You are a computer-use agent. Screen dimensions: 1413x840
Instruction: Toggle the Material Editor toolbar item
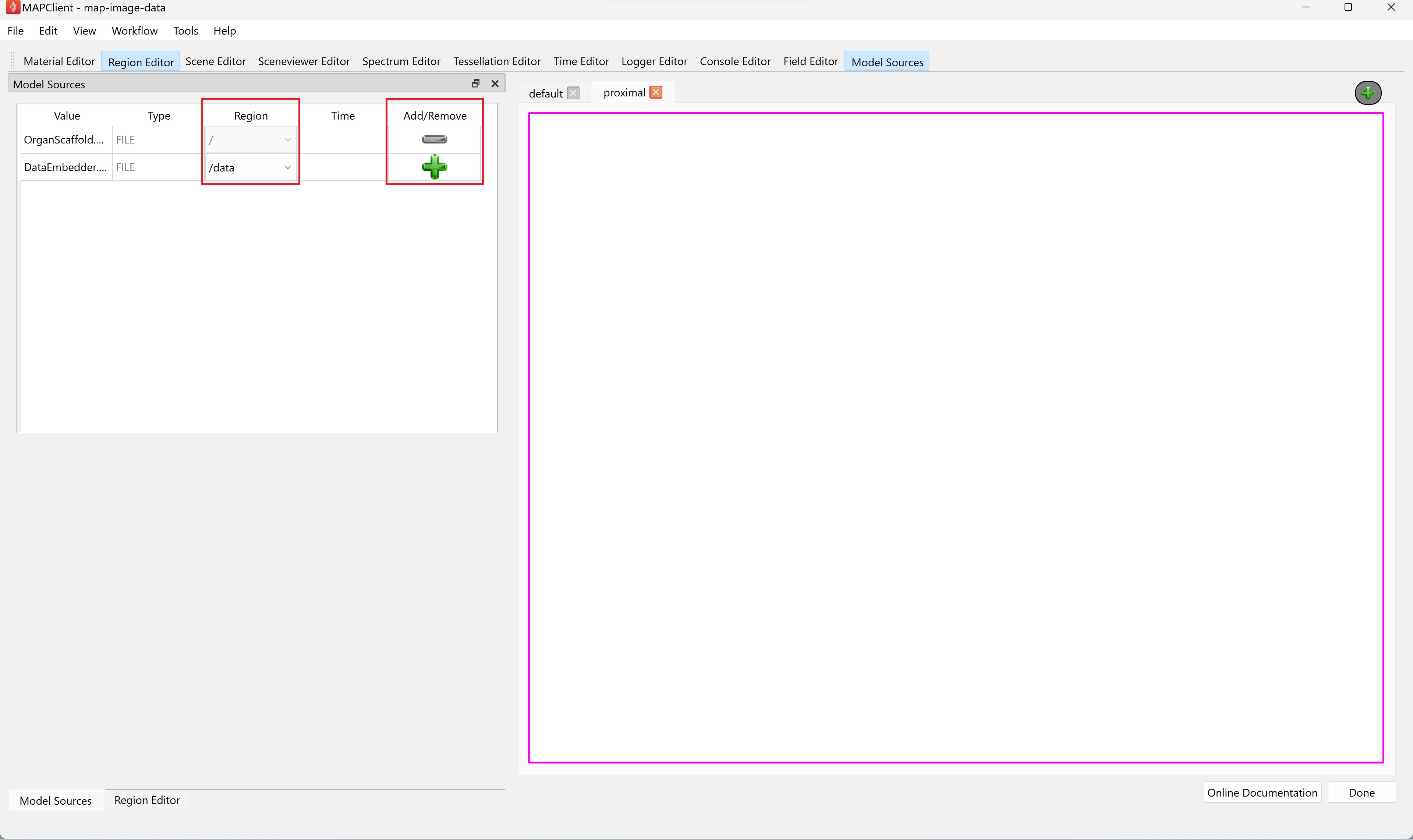pyautogui.click(x=59, y=61)
